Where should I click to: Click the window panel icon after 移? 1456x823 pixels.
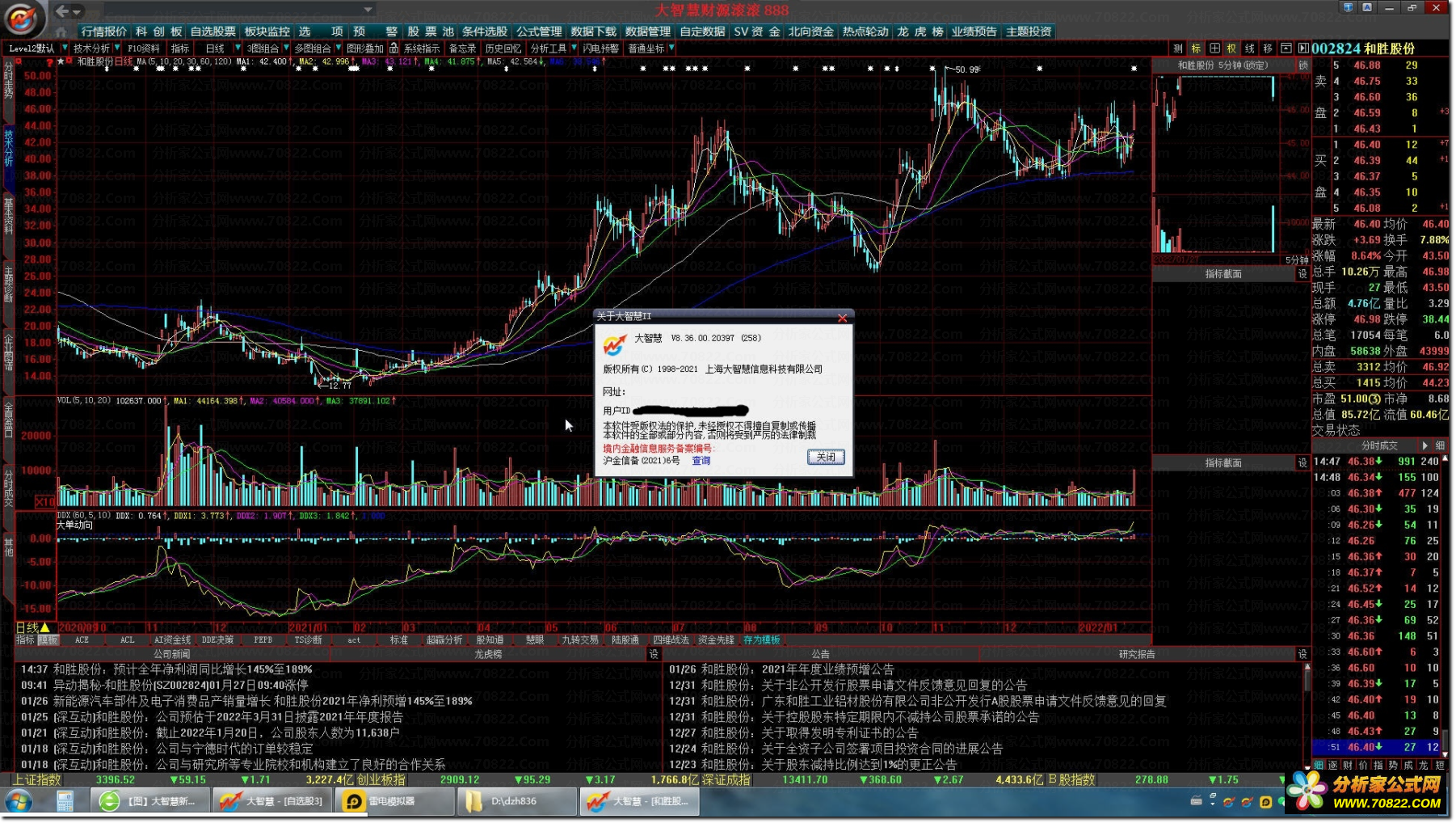point(1286,49)
